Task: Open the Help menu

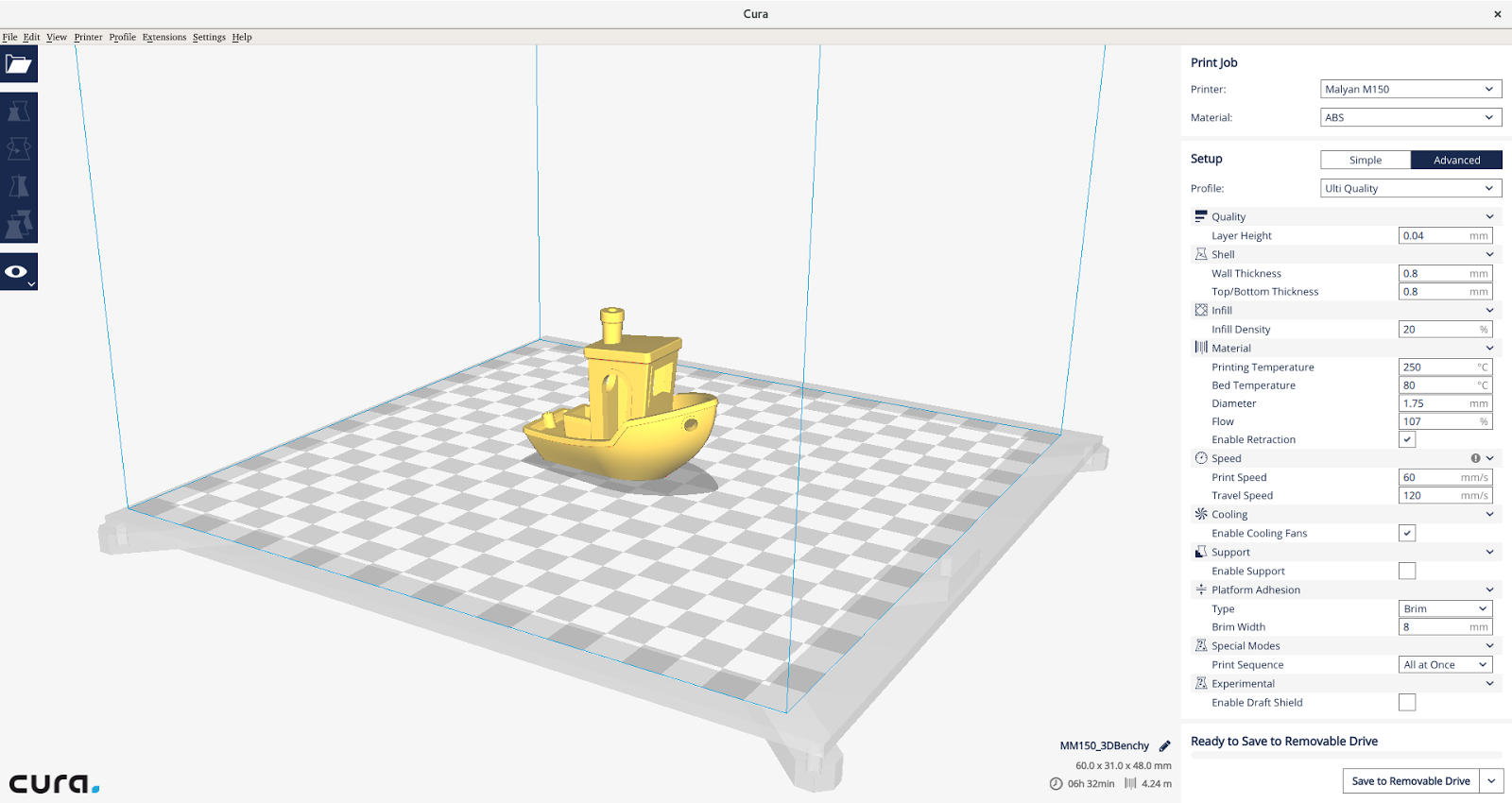Action: pyautogui.click(x=242, y=37)
